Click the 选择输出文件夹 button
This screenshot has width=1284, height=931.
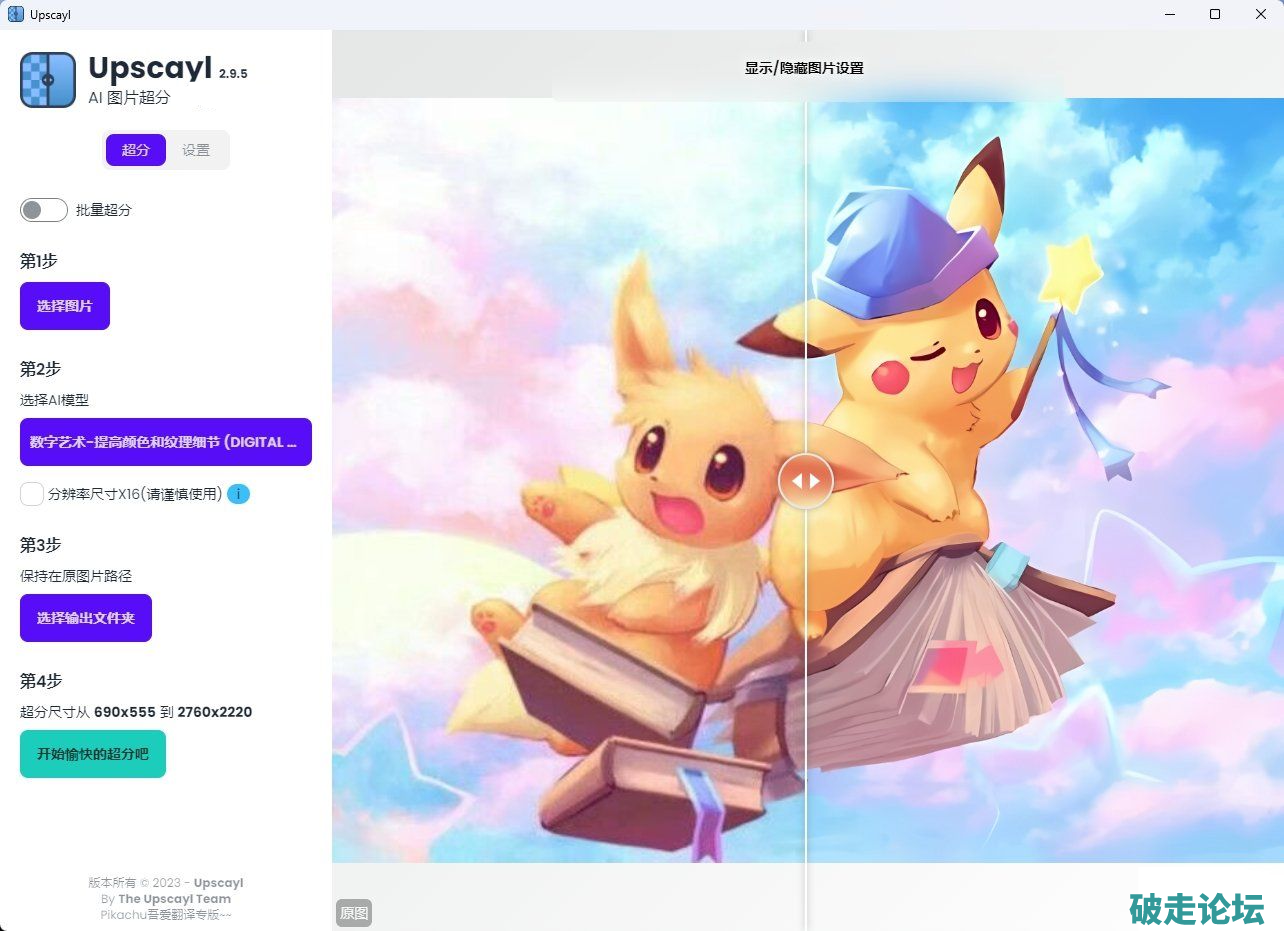(86, 618)
